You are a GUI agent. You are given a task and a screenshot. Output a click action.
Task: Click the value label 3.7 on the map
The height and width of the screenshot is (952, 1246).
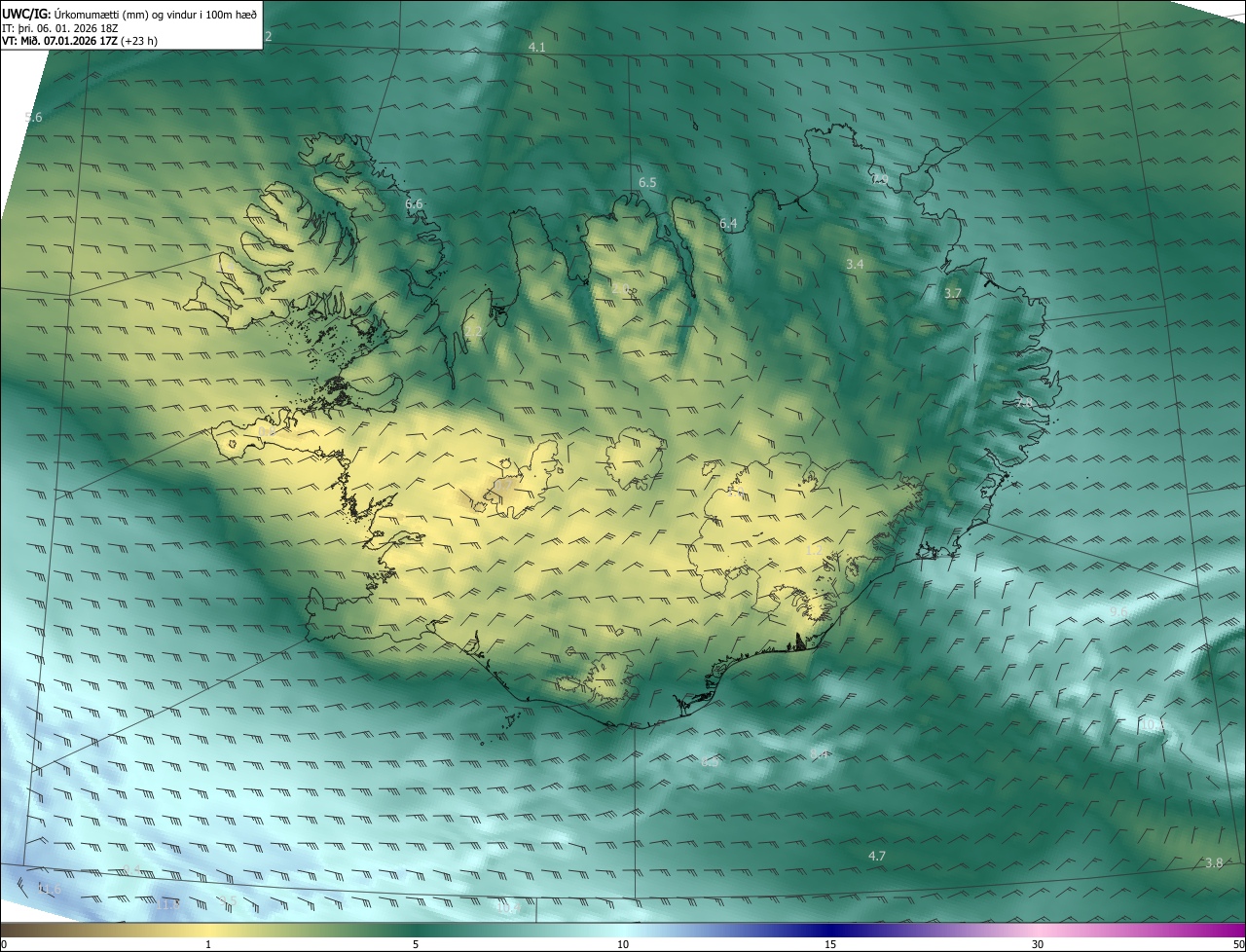[x=953, y=293]
